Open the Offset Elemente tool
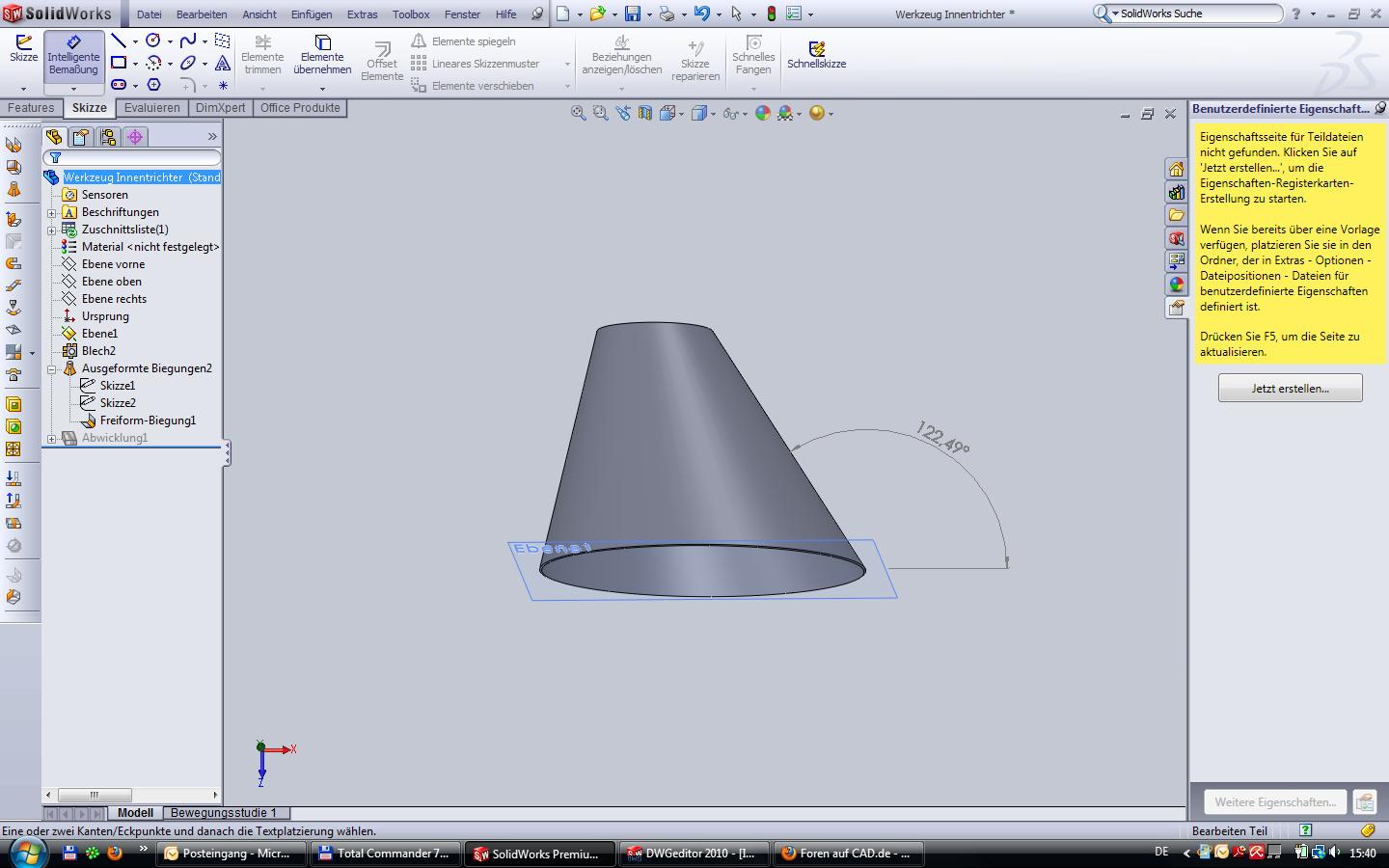Image resolution: width=1389 pixels, height=868 pixels. 381,58
